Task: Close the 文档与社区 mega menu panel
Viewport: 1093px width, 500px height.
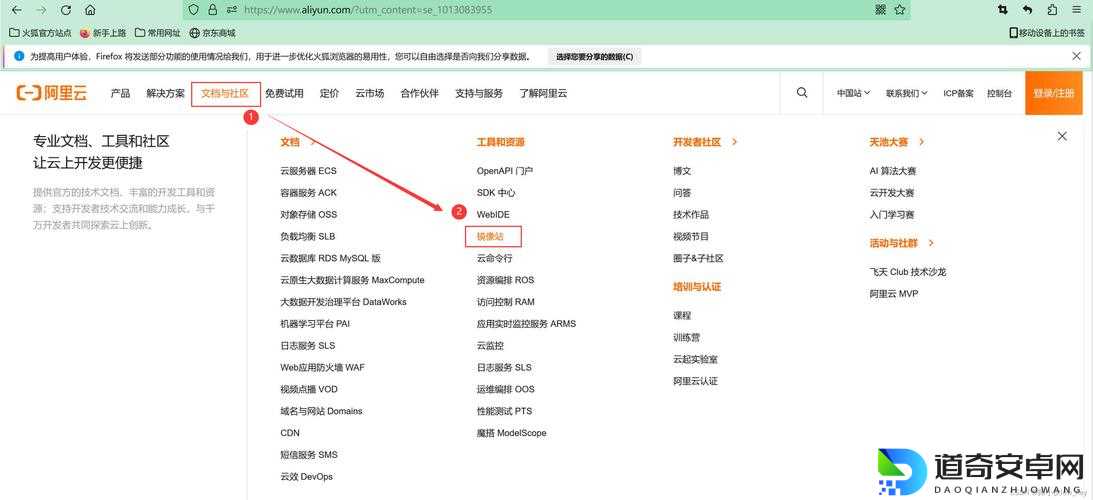Action: click(1062, 137)
